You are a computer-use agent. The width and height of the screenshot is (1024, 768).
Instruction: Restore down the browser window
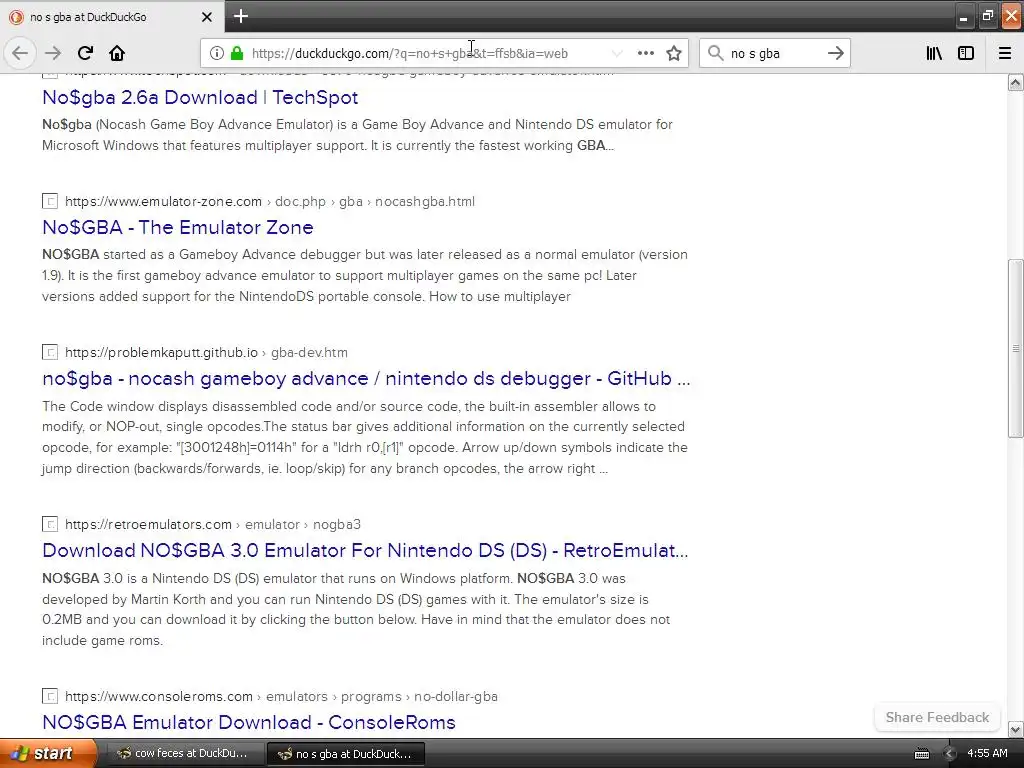tap(987, 16)
